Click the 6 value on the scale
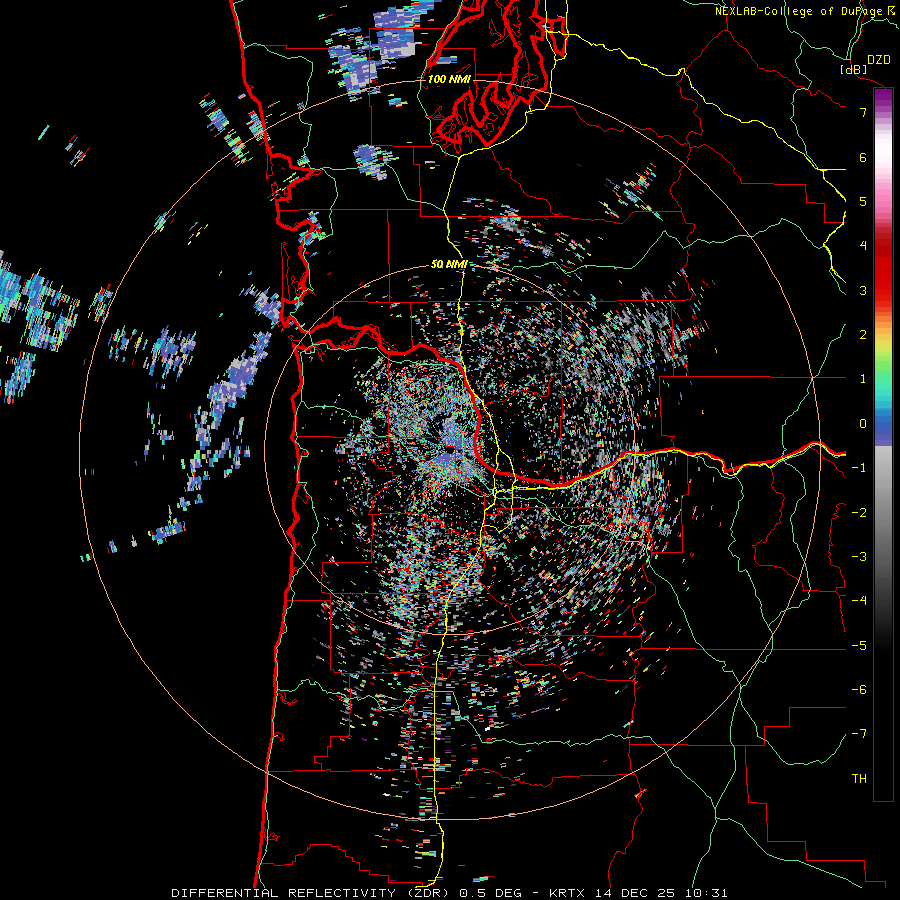This screenshot has height=900, width=900. click(x=863, y=157)
